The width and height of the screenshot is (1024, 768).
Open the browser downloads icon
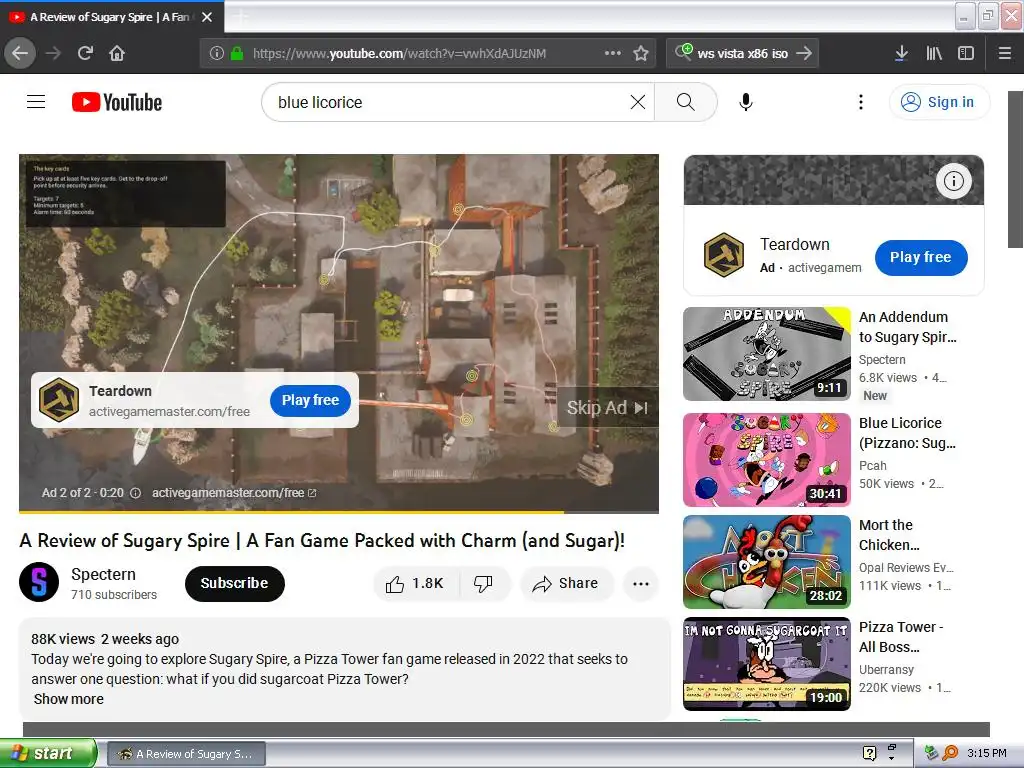tap(901, 53)
